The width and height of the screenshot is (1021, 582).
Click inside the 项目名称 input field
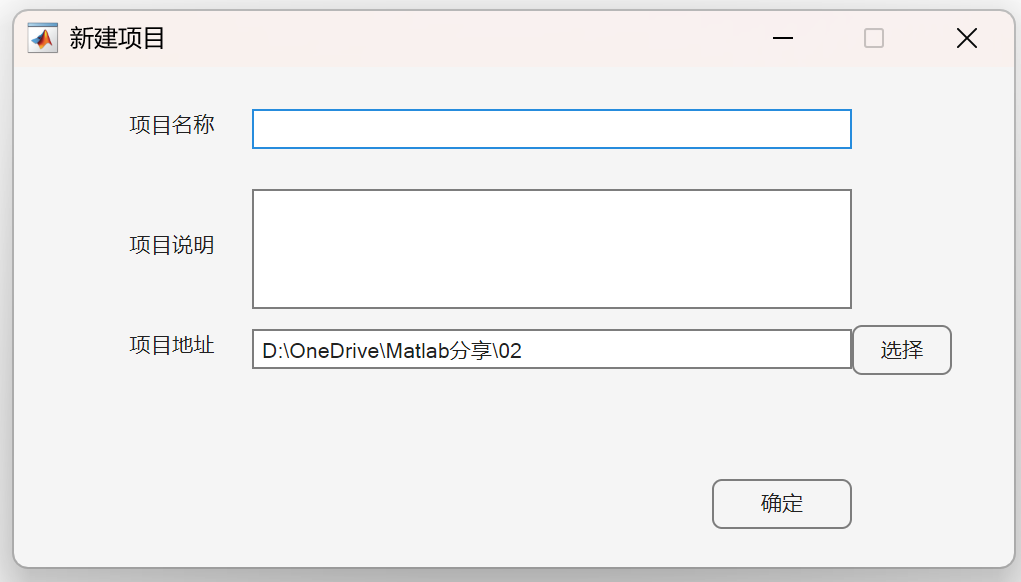tap(551, 128)
